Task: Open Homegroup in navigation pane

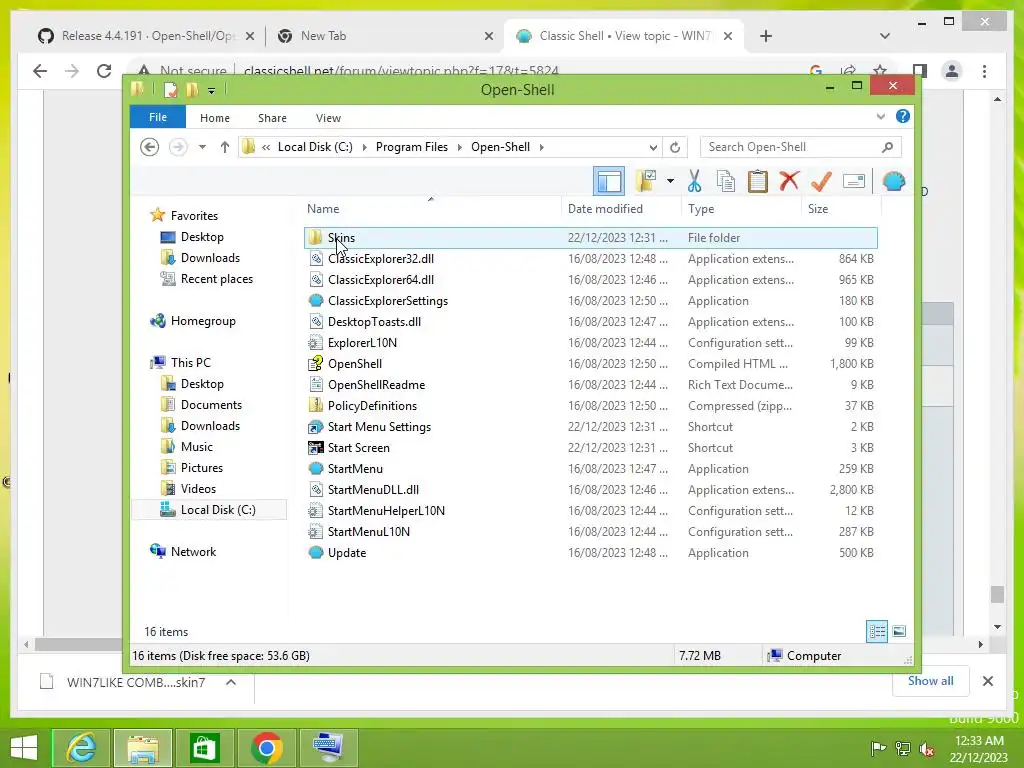Action: pyautogui.click(x=202, y=321)
